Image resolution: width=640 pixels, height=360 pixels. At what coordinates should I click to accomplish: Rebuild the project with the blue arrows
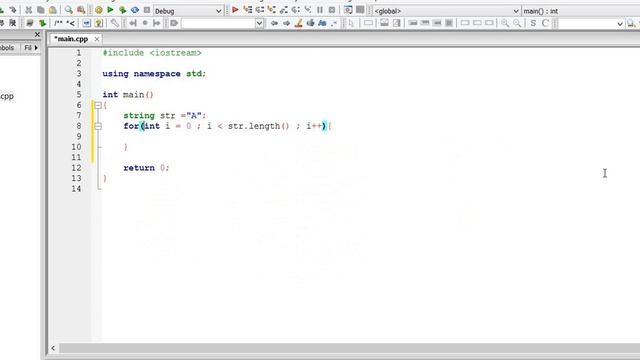click(x=135, y=10)
